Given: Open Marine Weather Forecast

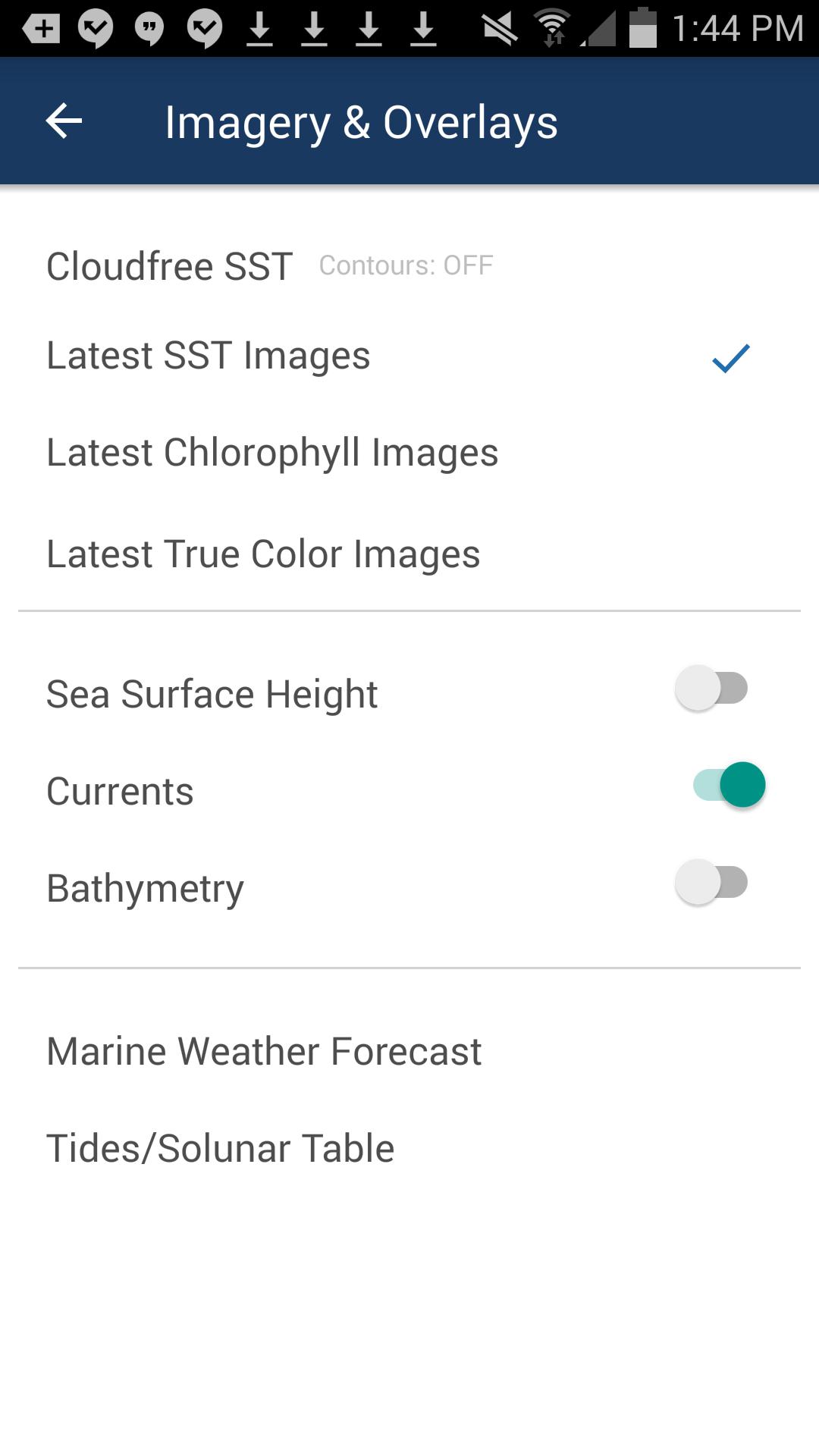Looking at the screenshot, I should click(409, 1052).
